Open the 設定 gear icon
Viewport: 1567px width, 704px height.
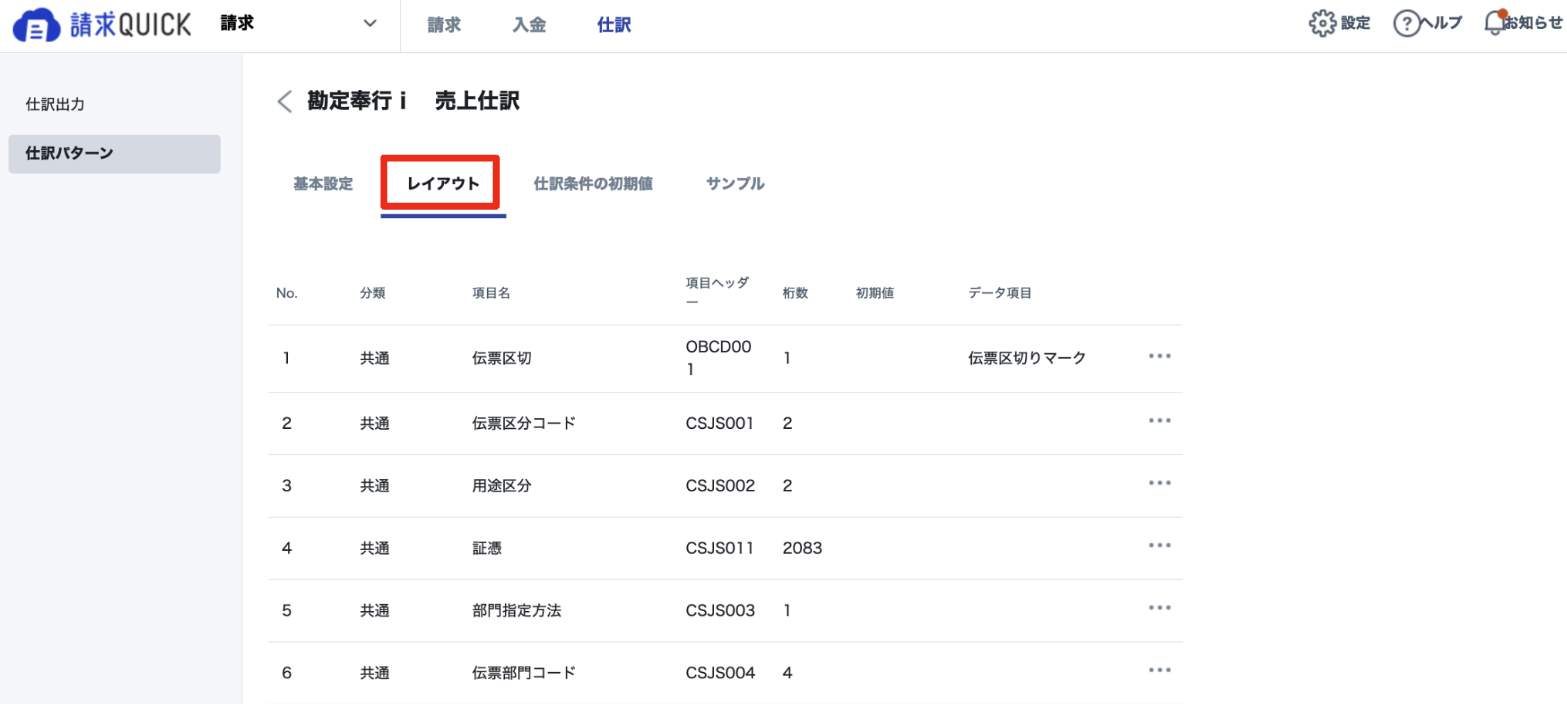[x=1323, y=23]
